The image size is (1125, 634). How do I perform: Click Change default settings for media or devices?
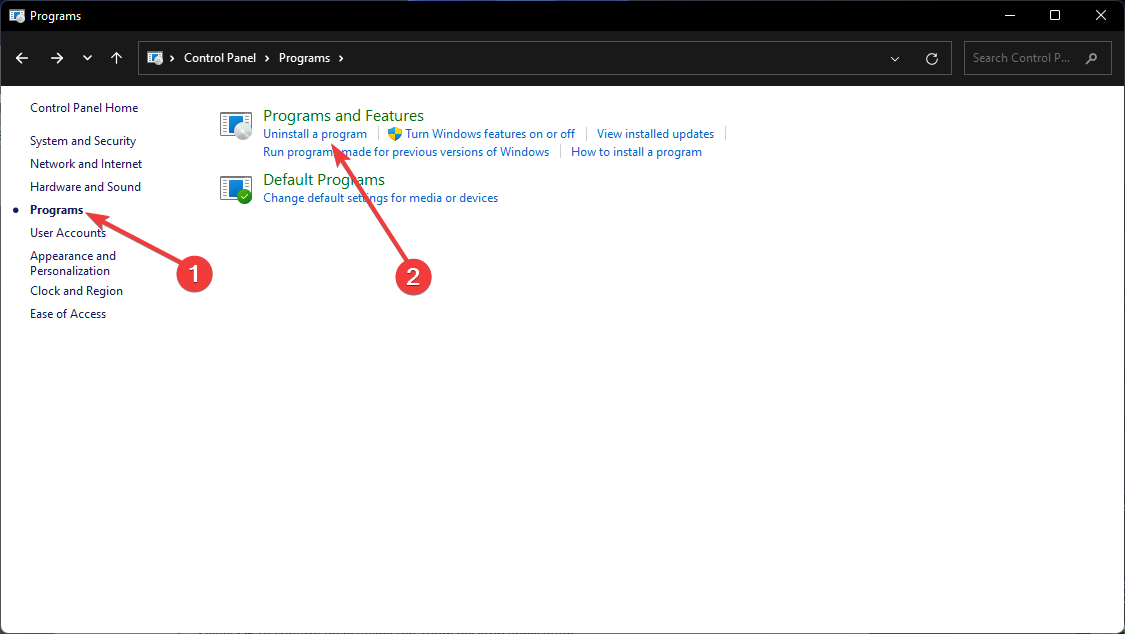coord(380,198)
